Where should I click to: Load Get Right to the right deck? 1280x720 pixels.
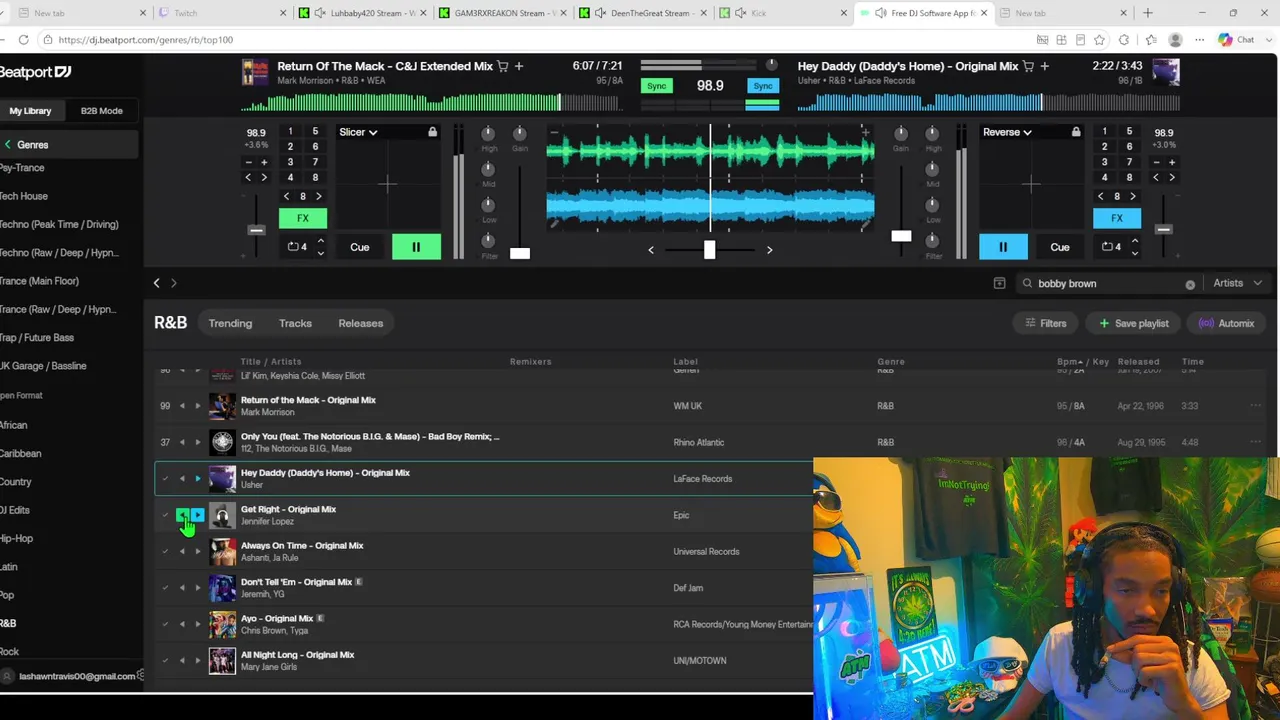click(197, 515)
